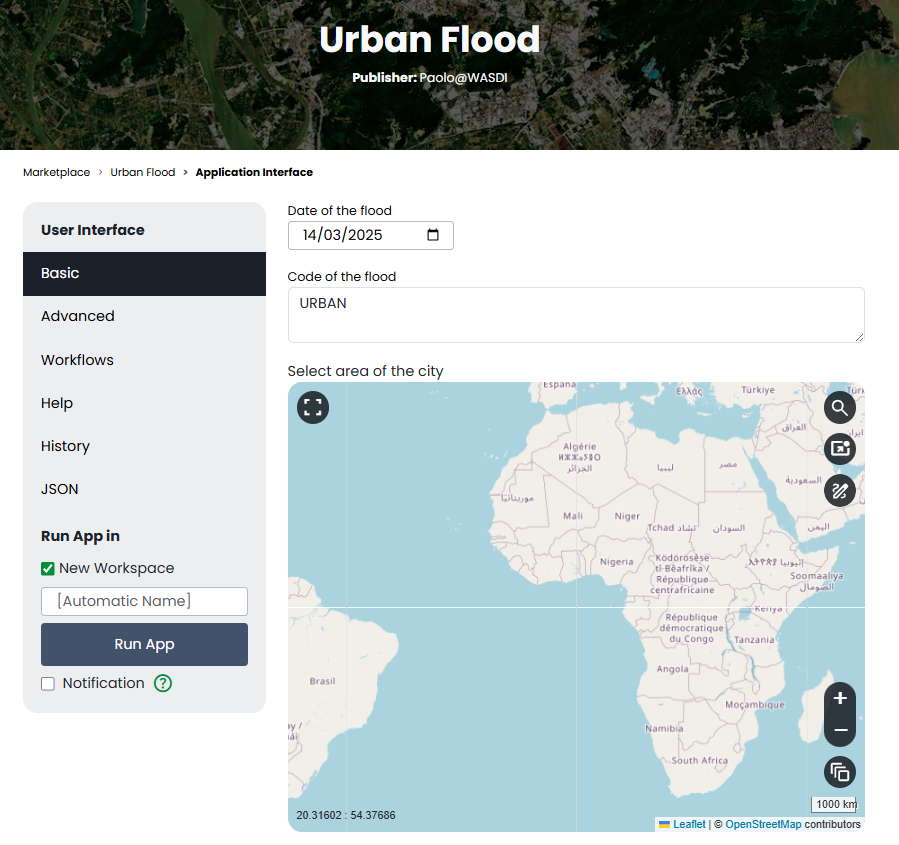Screen dimensions: 899x845
Task: Click the Brasil label on the map
Action: click(322, 681)
